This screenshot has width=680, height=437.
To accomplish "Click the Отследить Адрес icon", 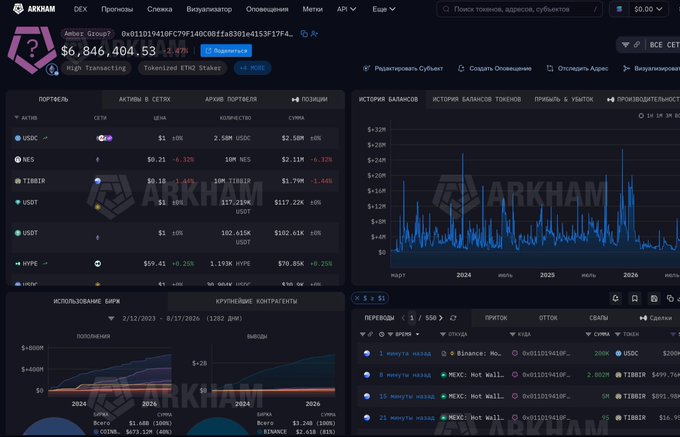I will coord(550,68).
